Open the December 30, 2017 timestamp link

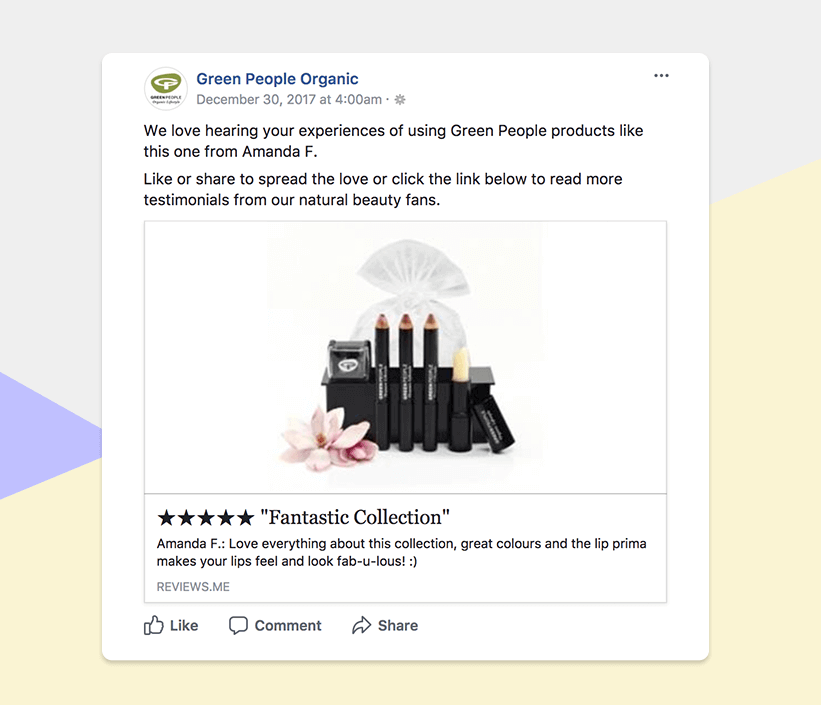pyautogui.click(x=289, y=99)
